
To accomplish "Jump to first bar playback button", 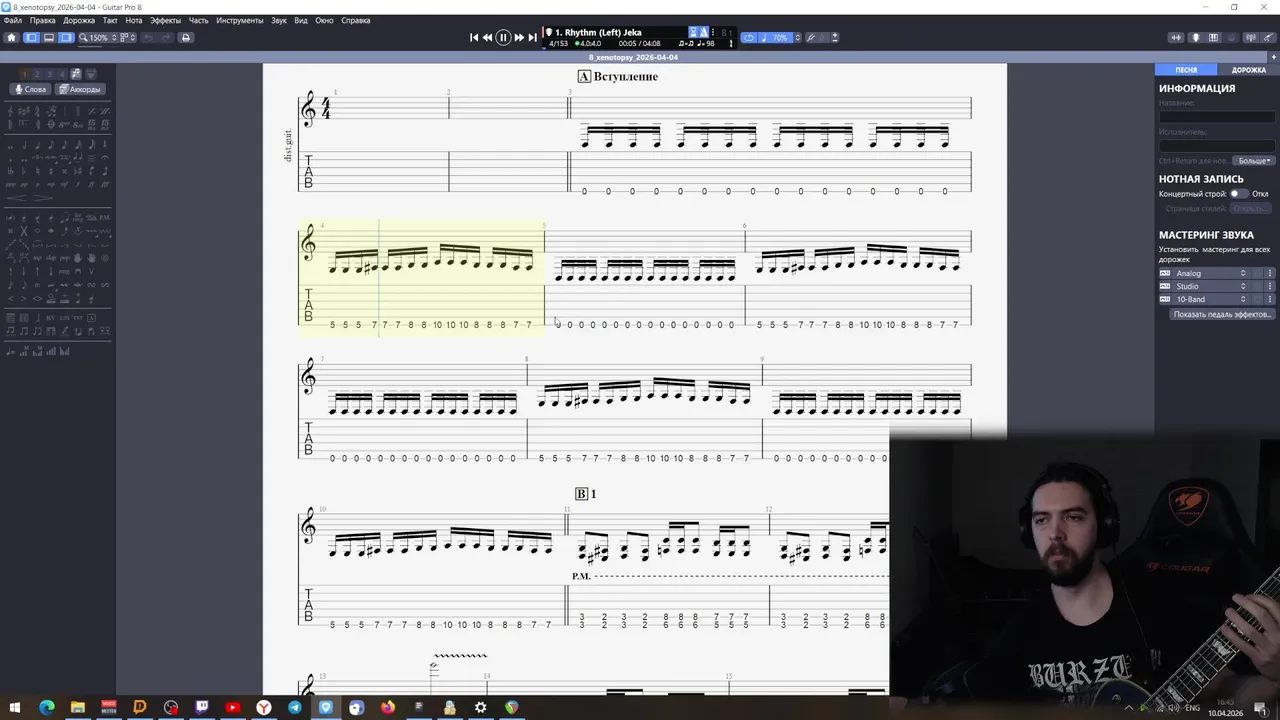I will pyautogui.click(x=474, y=37).
